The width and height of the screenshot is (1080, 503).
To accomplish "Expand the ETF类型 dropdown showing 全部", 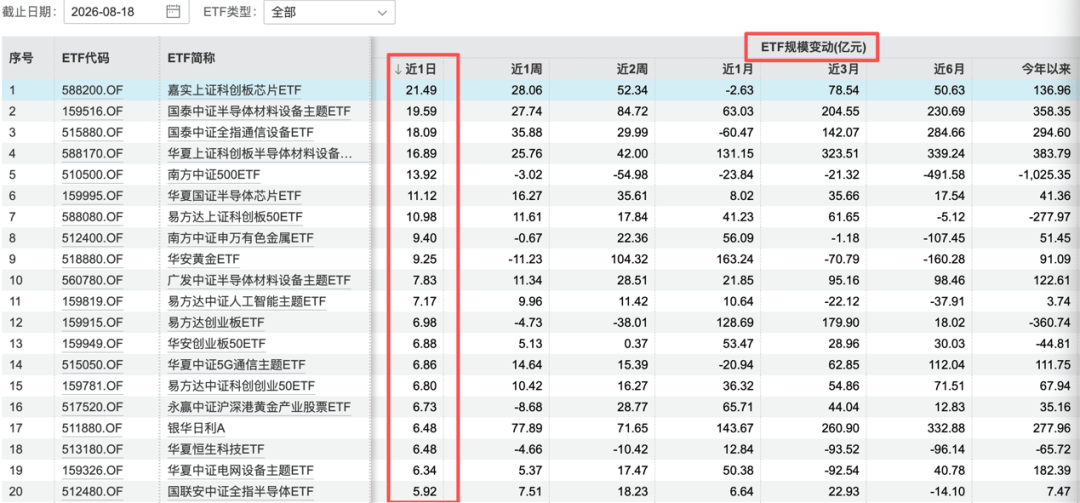I will click(x=330, y=12).
